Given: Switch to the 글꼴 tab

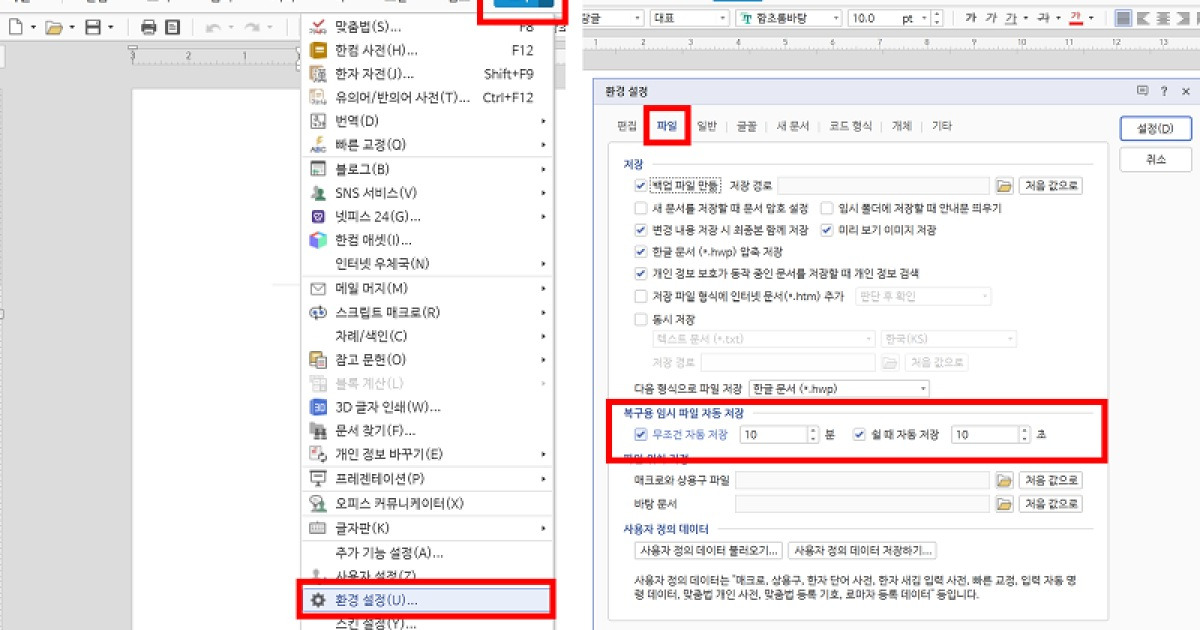Looking at the screenshot, I should tap(747, 126).
